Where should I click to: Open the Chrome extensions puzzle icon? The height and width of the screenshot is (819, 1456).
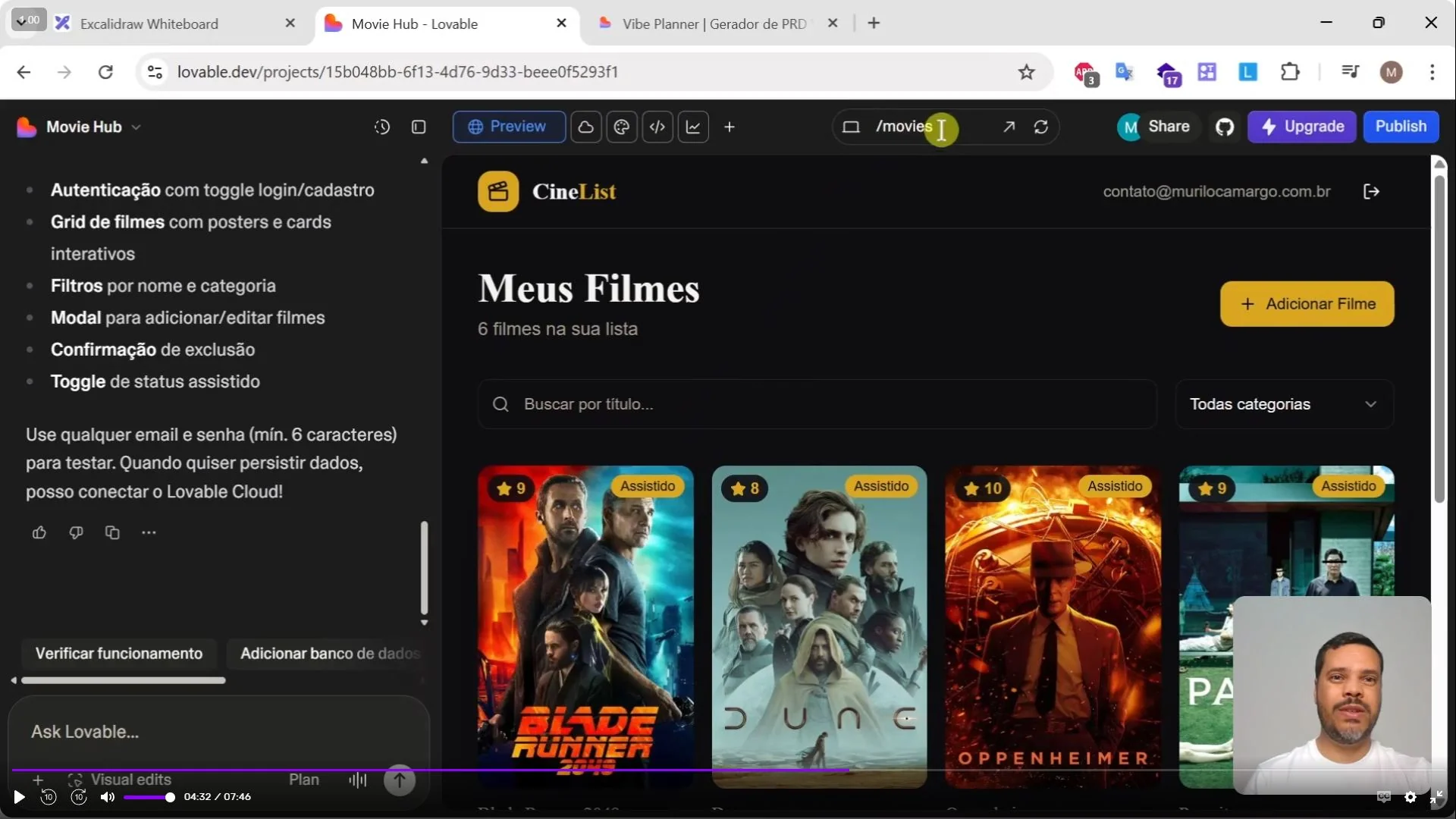point(1289,72)
